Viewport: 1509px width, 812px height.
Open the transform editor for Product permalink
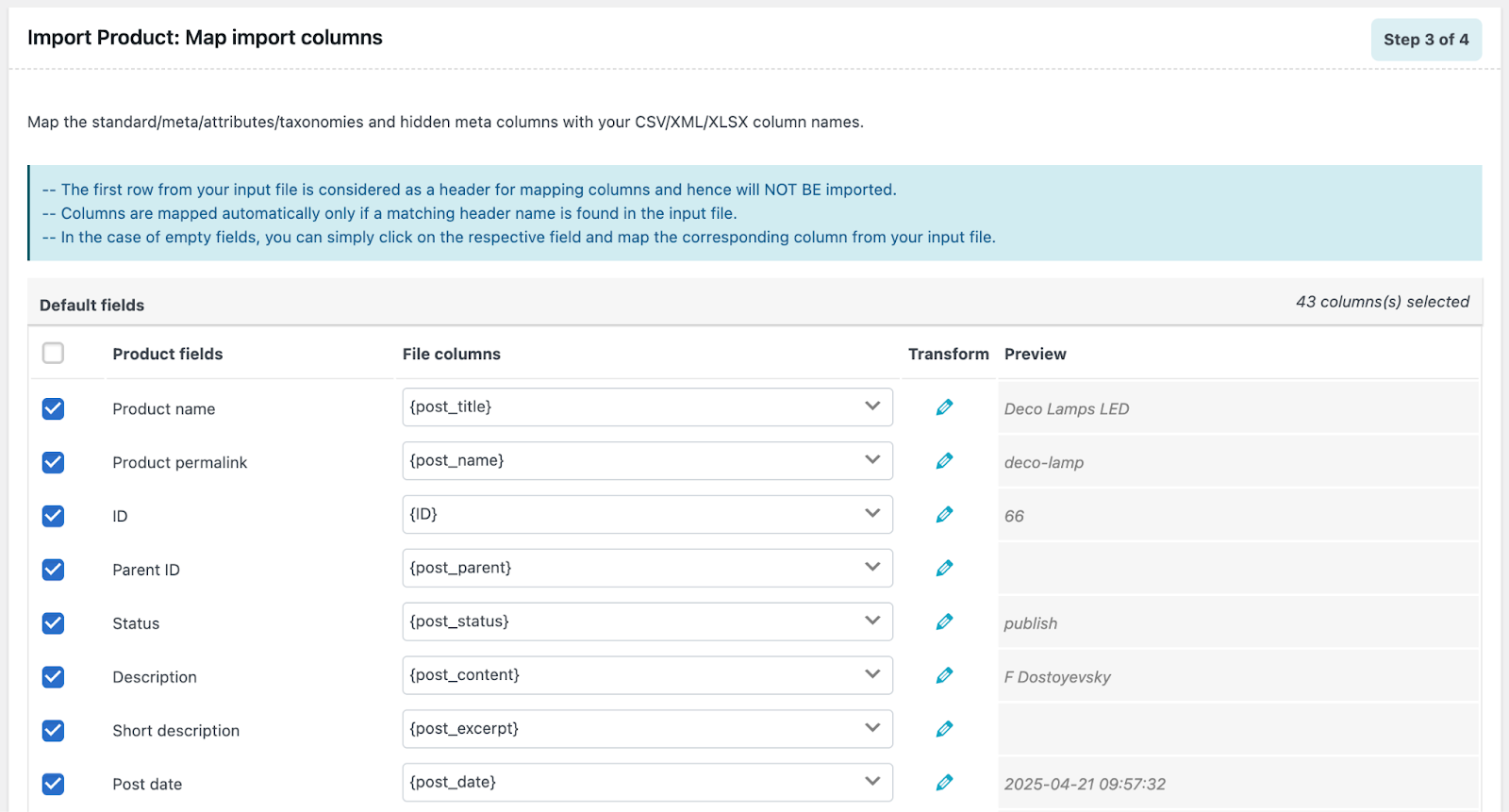944,461
